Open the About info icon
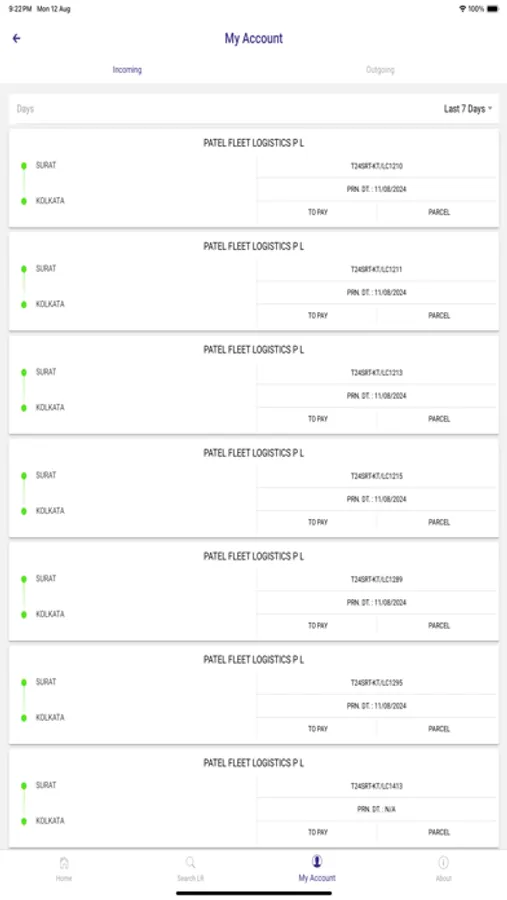The image size is (507, 900). [x=443, y=863]
